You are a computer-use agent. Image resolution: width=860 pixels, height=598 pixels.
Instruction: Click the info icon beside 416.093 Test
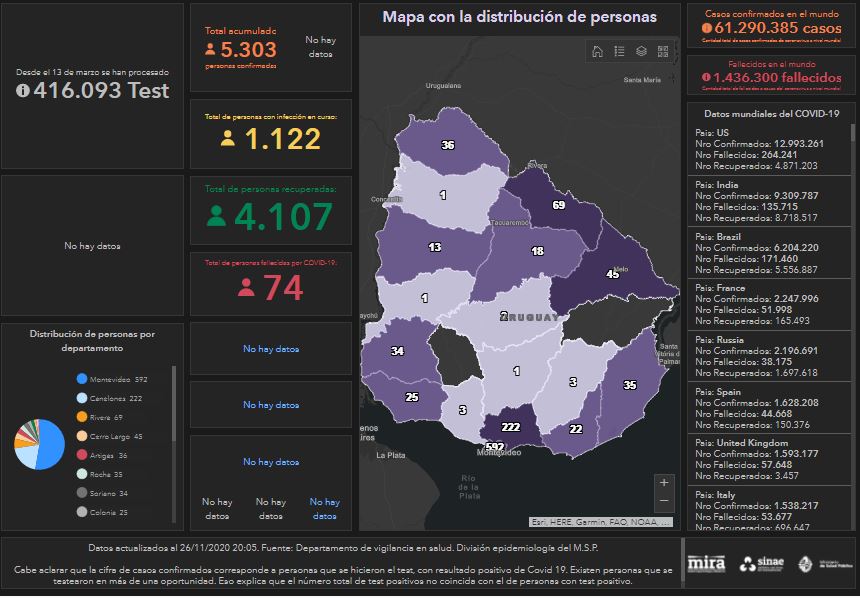tap(23, 90)
